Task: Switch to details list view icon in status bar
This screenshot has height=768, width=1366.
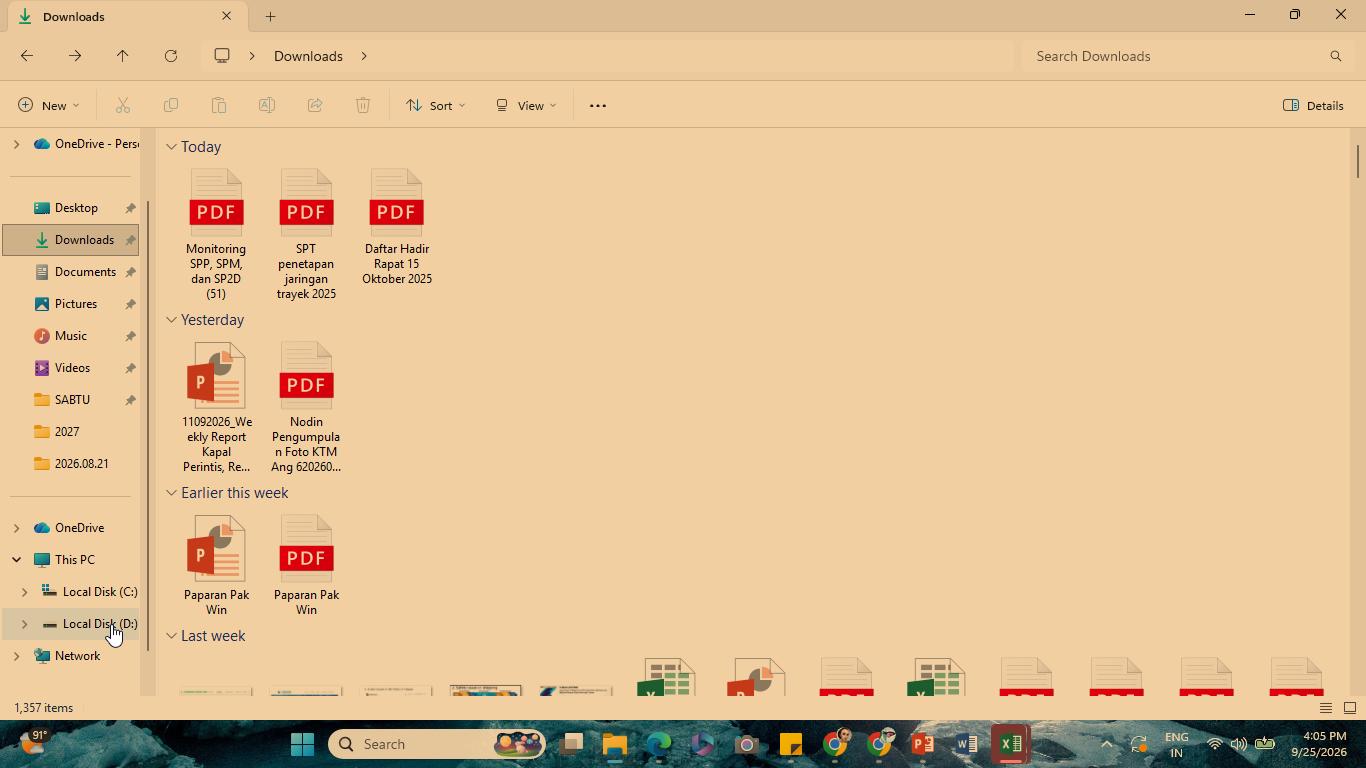Action: pos(1325,708)
